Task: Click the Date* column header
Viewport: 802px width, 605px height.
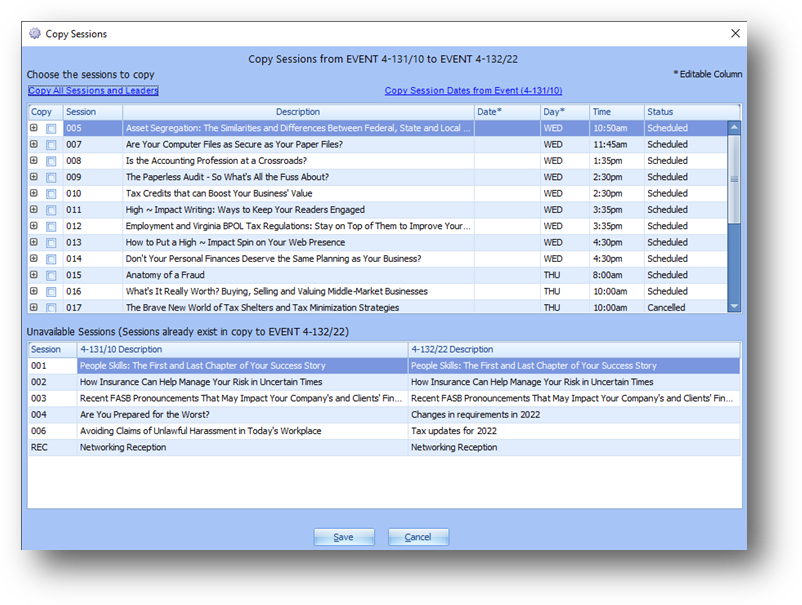Action: 507,112
